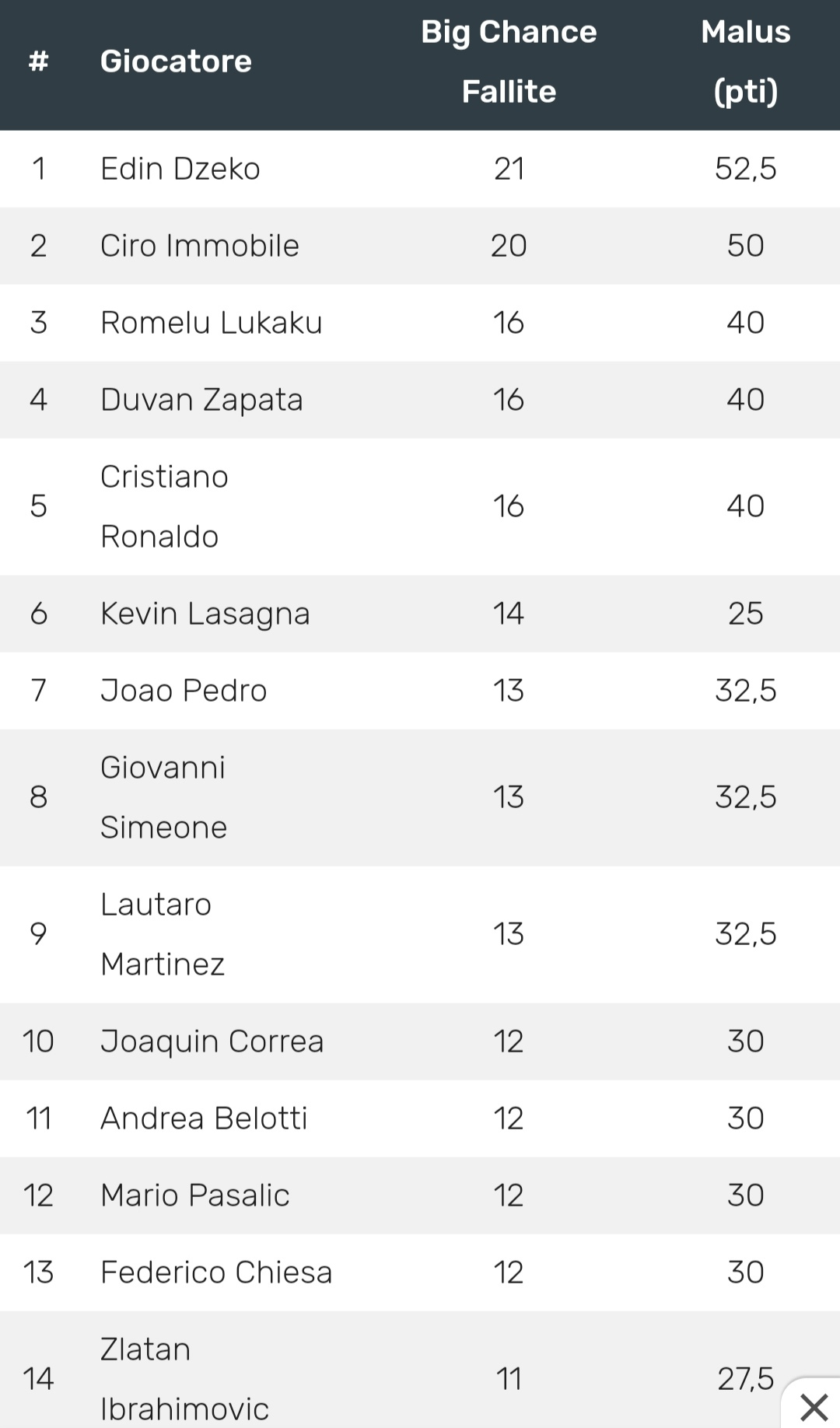Viewport: 840px width, 1428px height.
Task: Click on Mario Pasalic row
Action: (420, 1195)
